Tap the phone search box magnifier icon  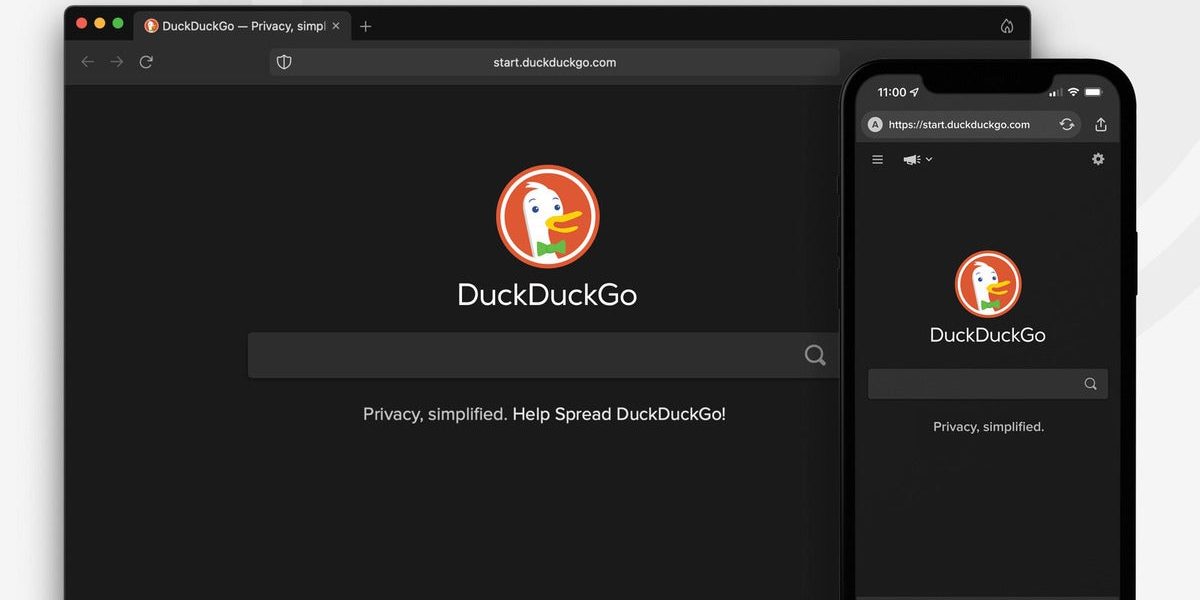click(x=1090, y=384)
